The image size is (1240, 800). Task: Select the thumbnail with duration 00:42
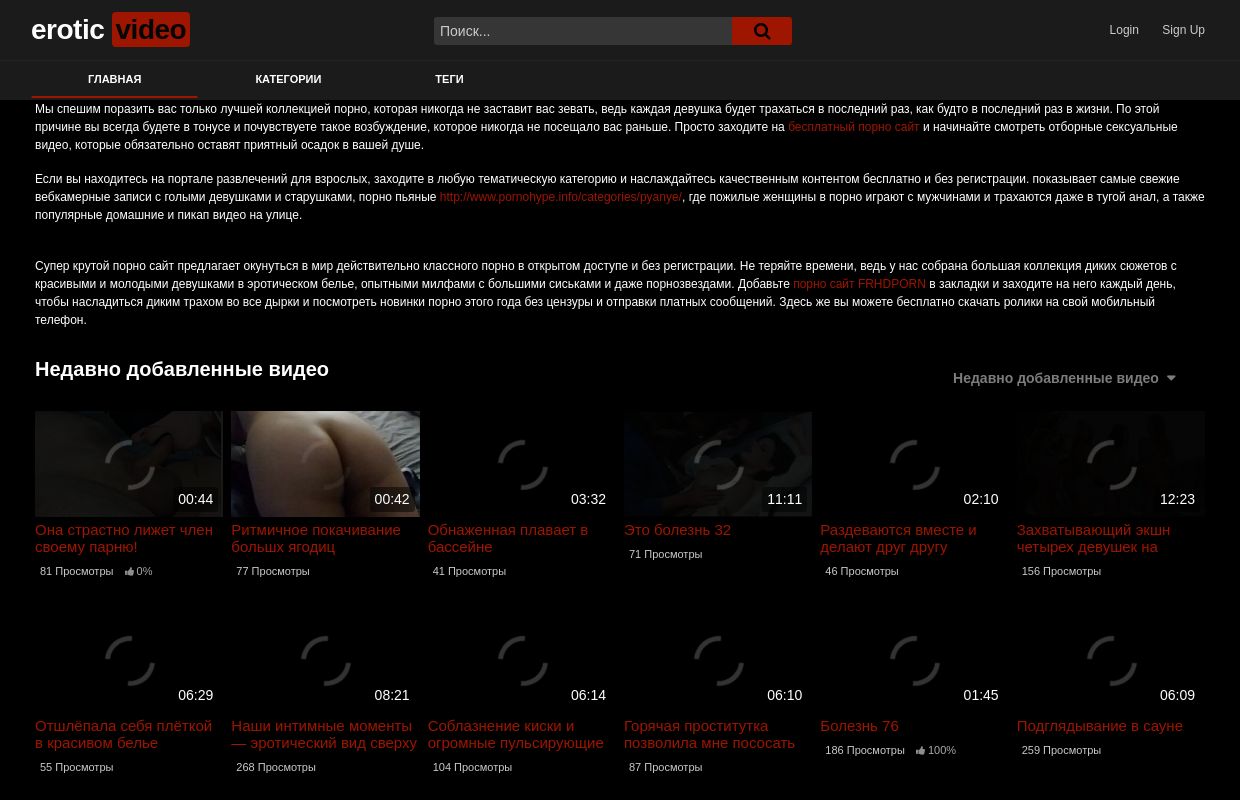(x=325, y=464)
